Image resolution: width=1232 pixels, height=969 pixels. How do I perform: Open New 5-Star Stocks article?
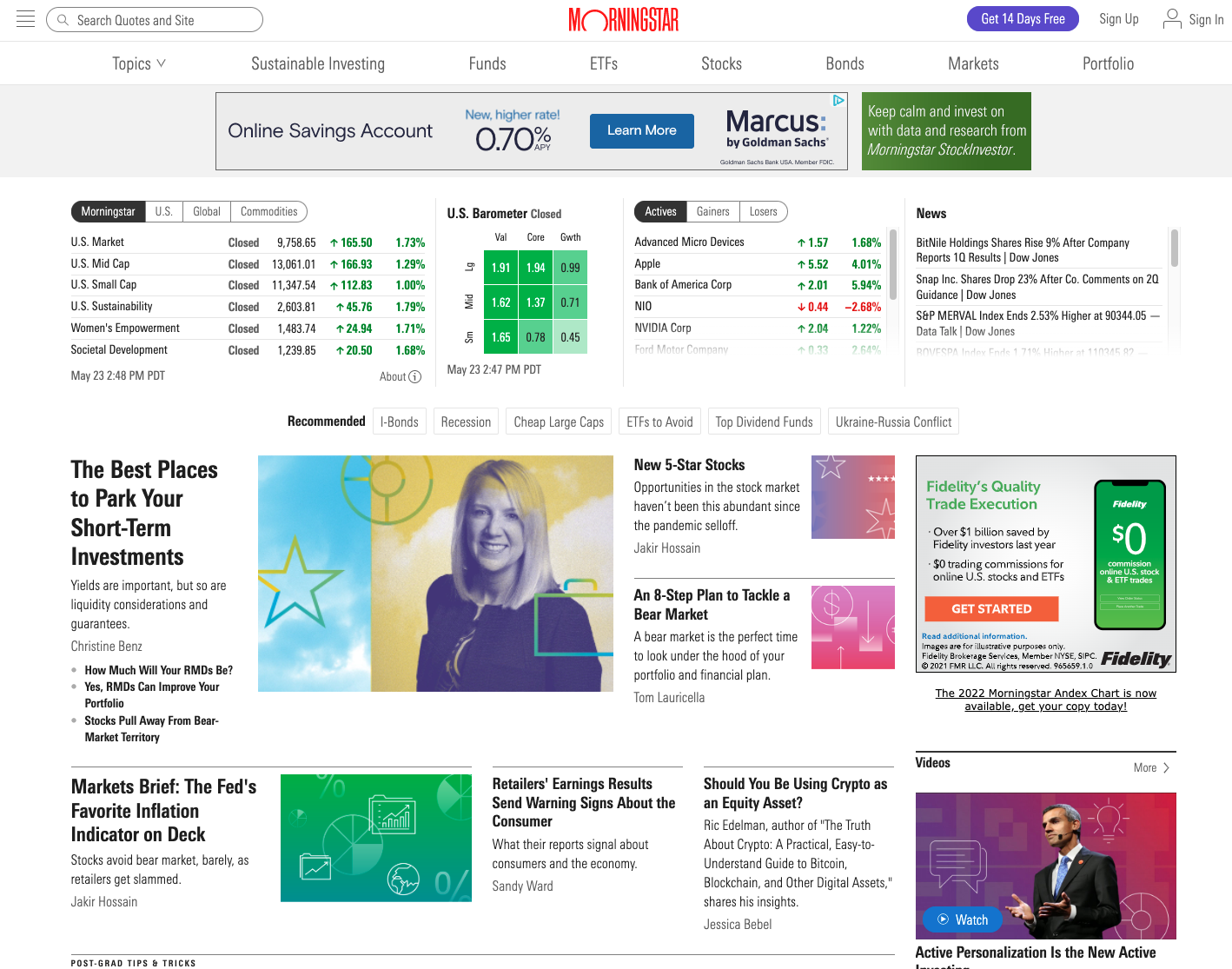click(689, 465)
